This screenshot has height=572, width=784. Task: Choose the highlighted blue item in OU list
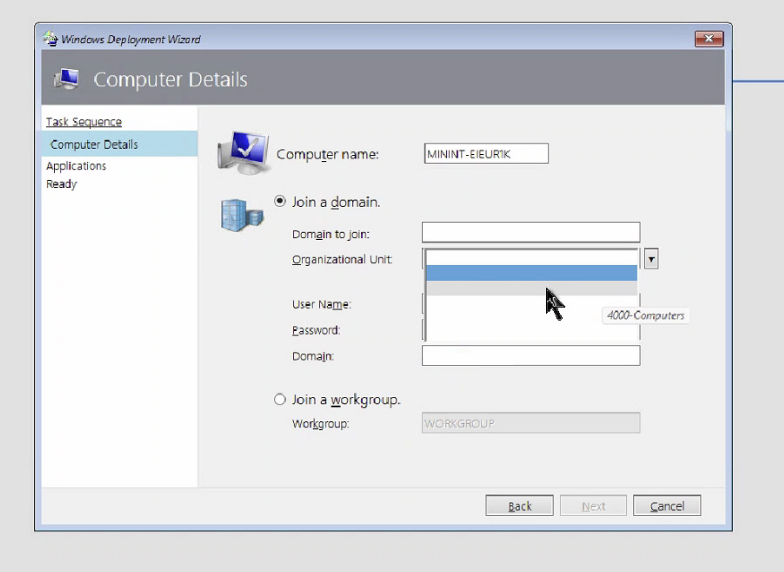(x=532, y=272)
